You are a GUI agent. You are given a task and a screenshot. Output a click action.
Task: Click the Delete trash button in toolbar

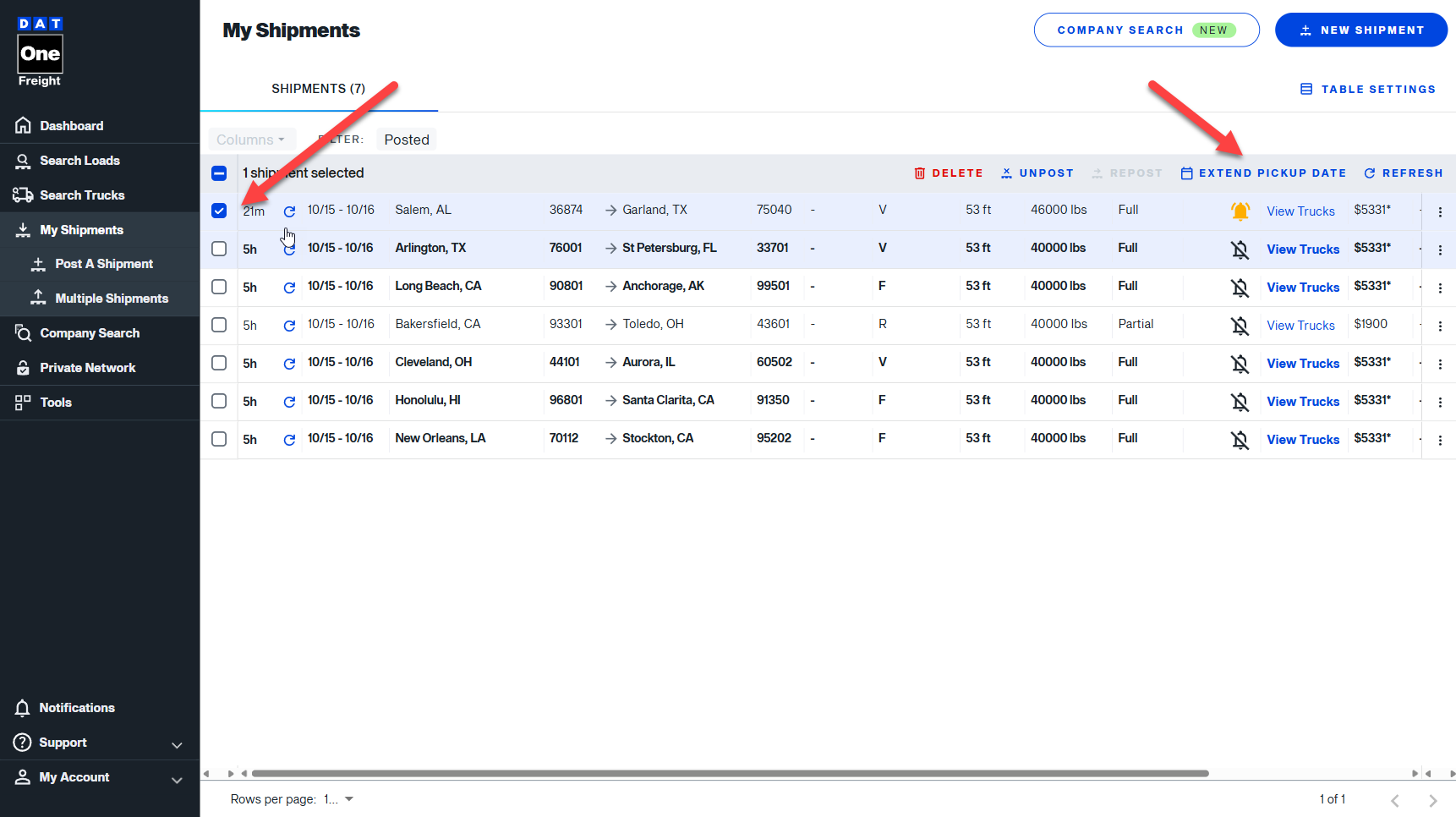pos(948,173)
